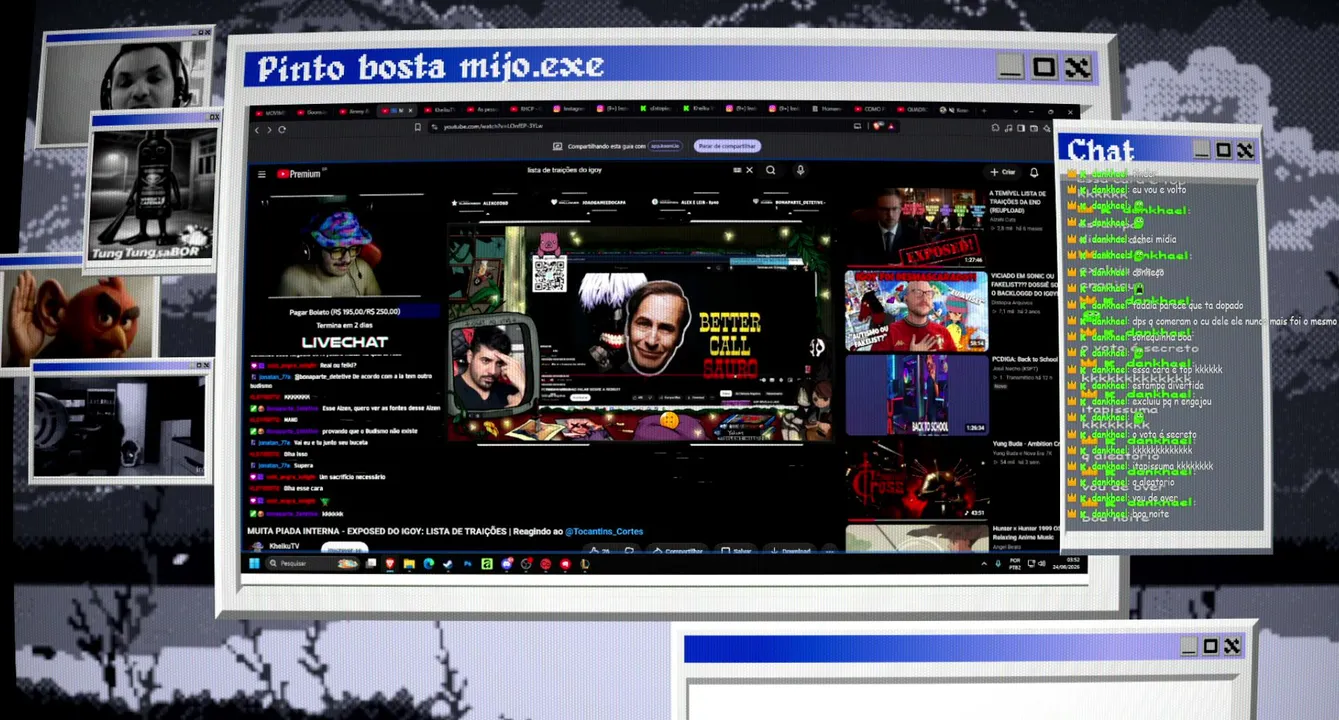
Task: Go forward in the browser
Action: (x=269, y=129)
